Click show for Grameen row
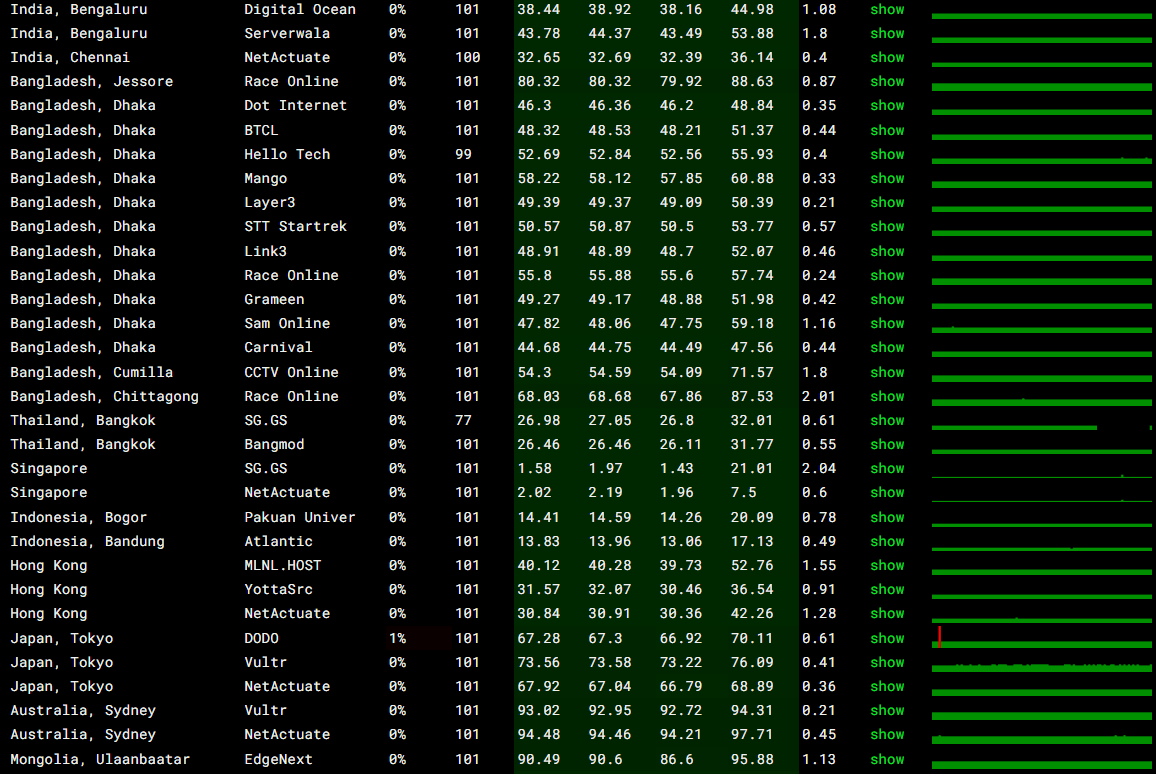This screenshot has height=774, width=1156. point(887,299)
